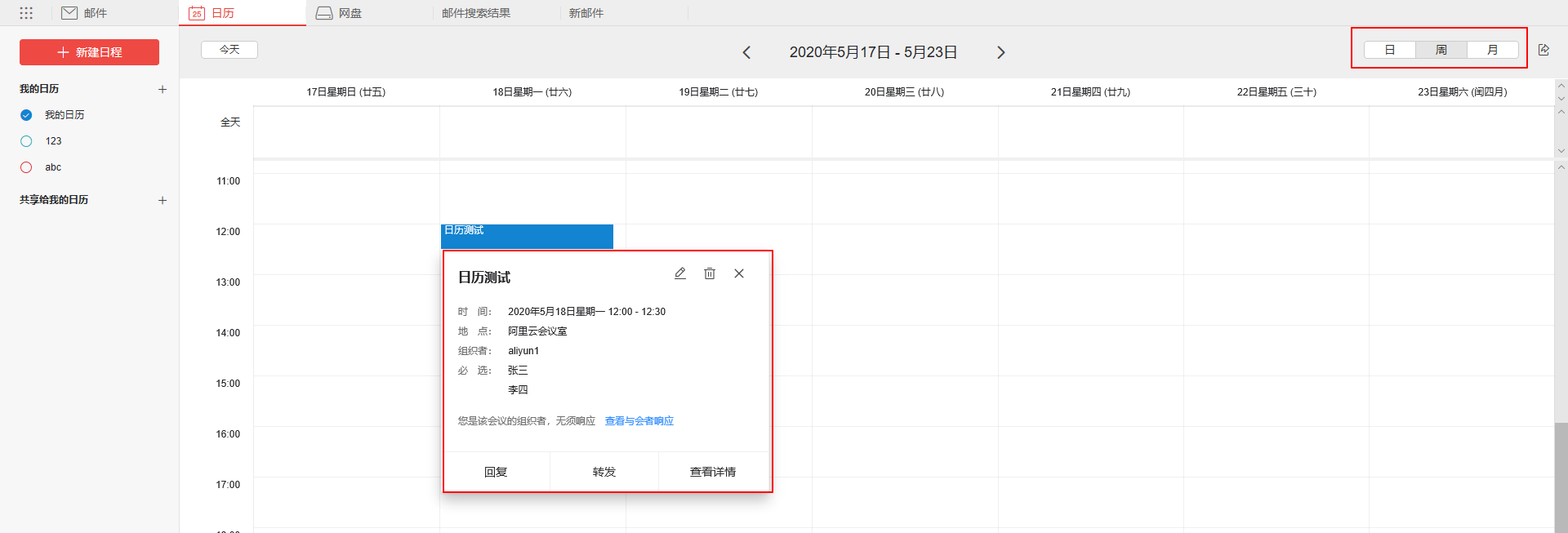The image size is (1568, 533).
Task: Go to previous week using left arrow
Action: (746, 52)
